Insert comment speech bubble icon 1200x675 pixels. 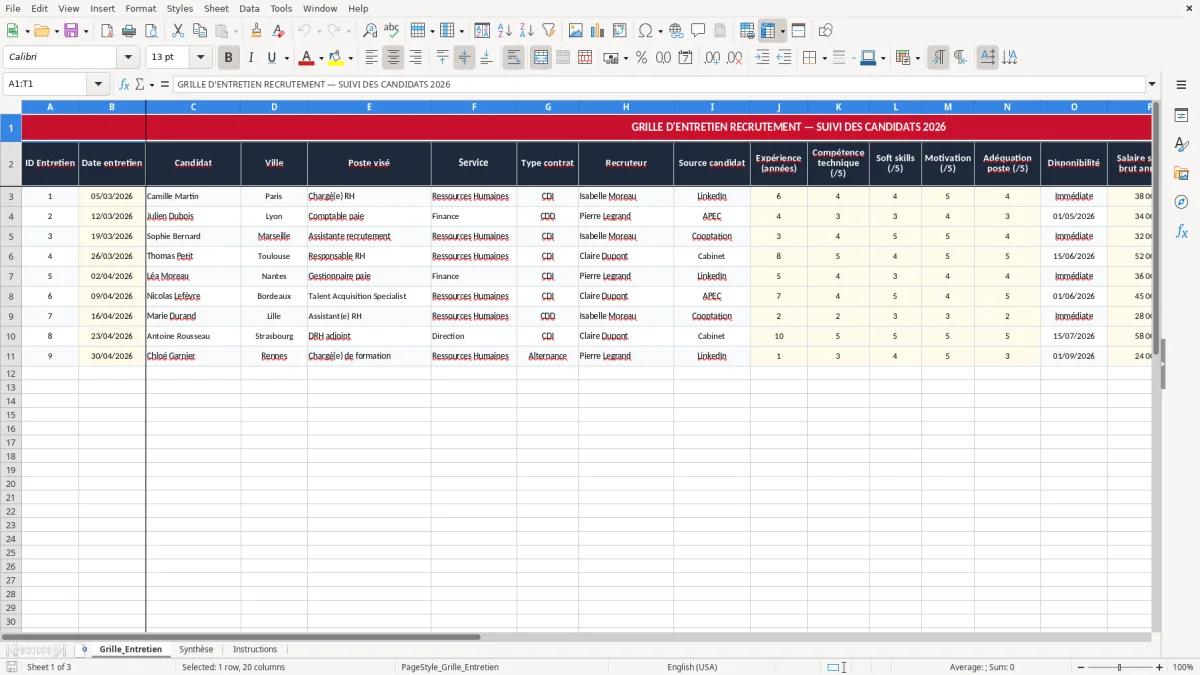(x=698, y=31)
